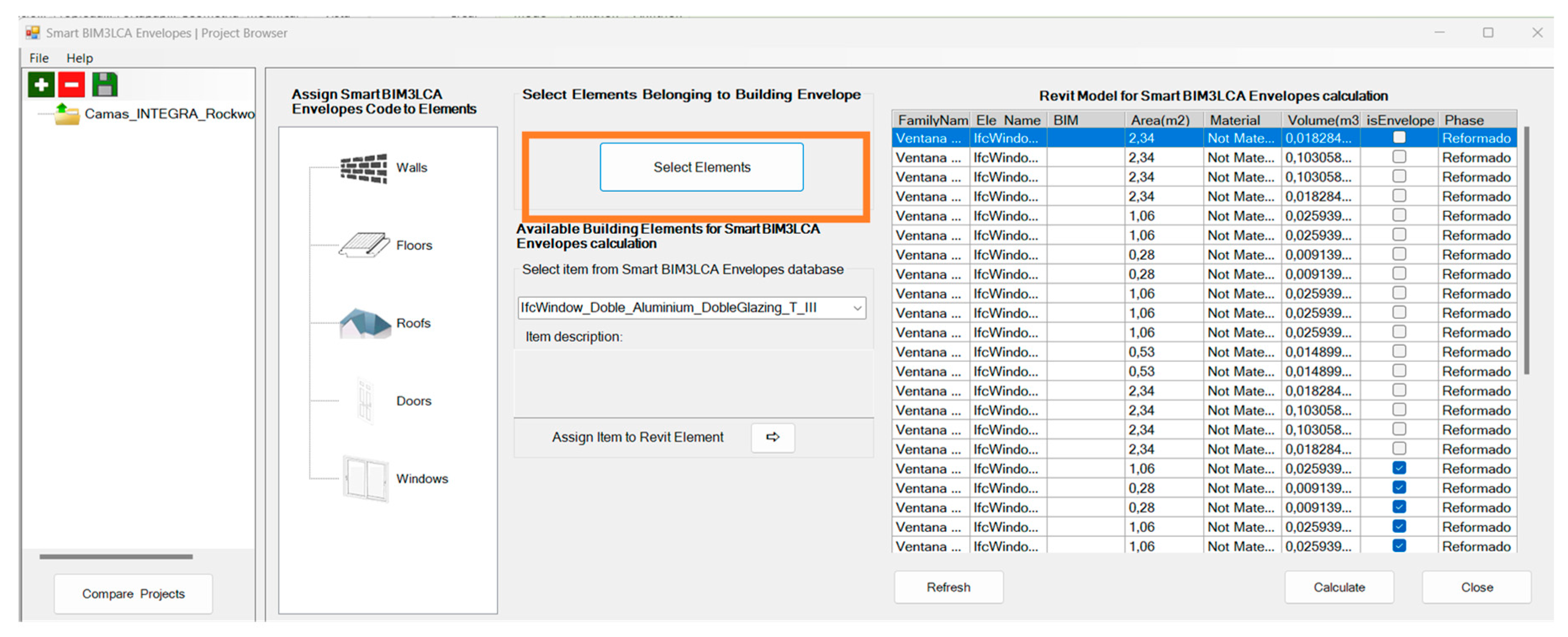Click the red remove project icon
This screenshot has height=637, width=1568.
point(72,85)
